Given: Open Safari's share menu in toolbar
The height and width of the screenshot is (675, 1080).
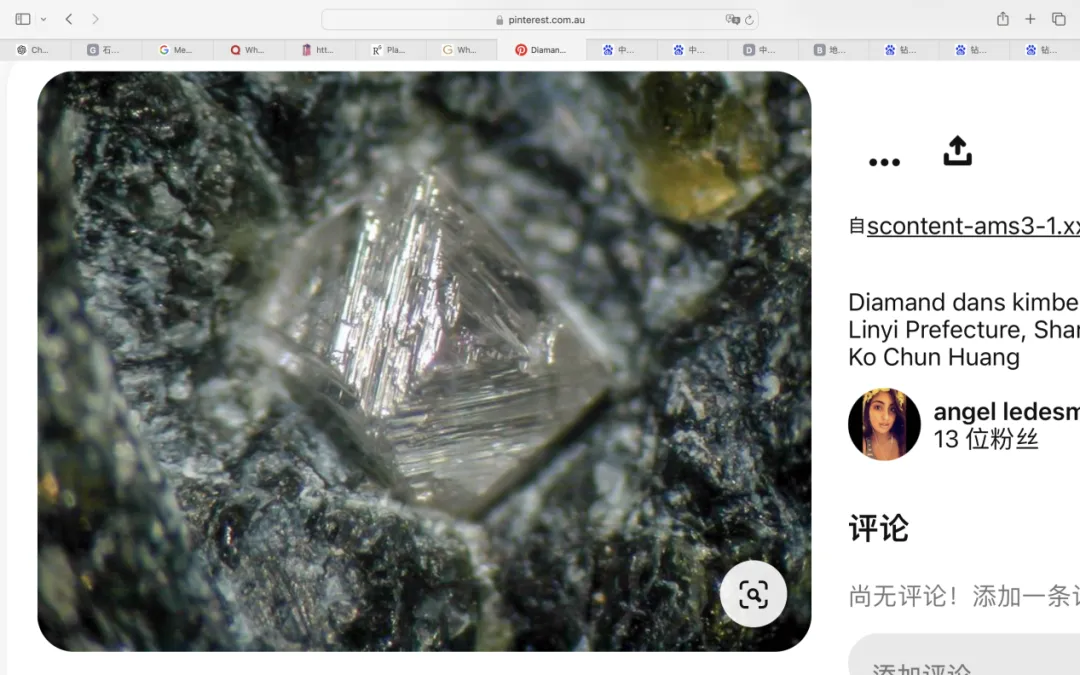Looking at the screenshot, I should point(1003,19).
